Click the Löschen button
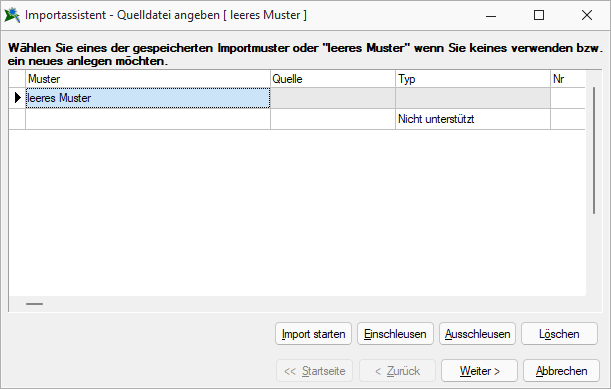611x389 pixels. click(x=559, y=334)
